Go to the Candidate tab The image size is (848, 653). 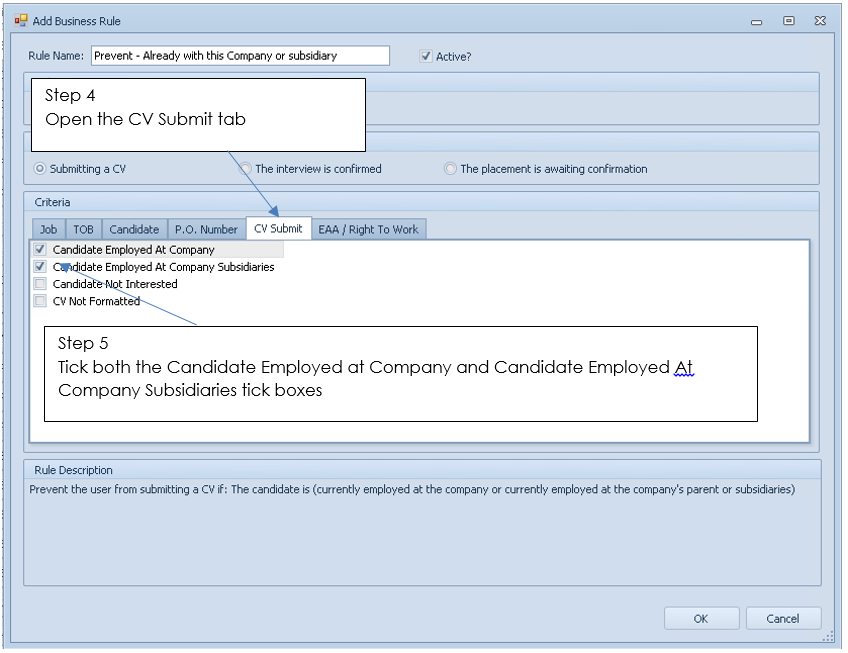[x=134, y=230]
